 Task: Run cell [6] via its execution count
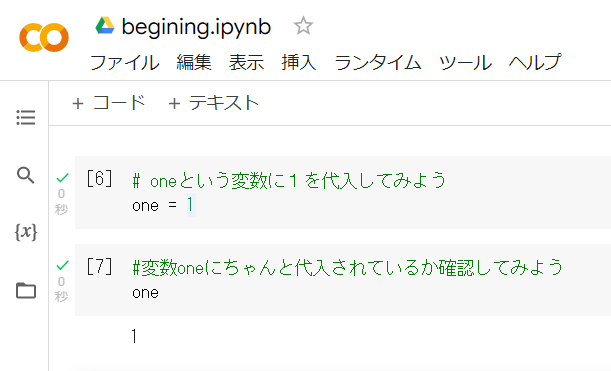click(x=99, y=179)
